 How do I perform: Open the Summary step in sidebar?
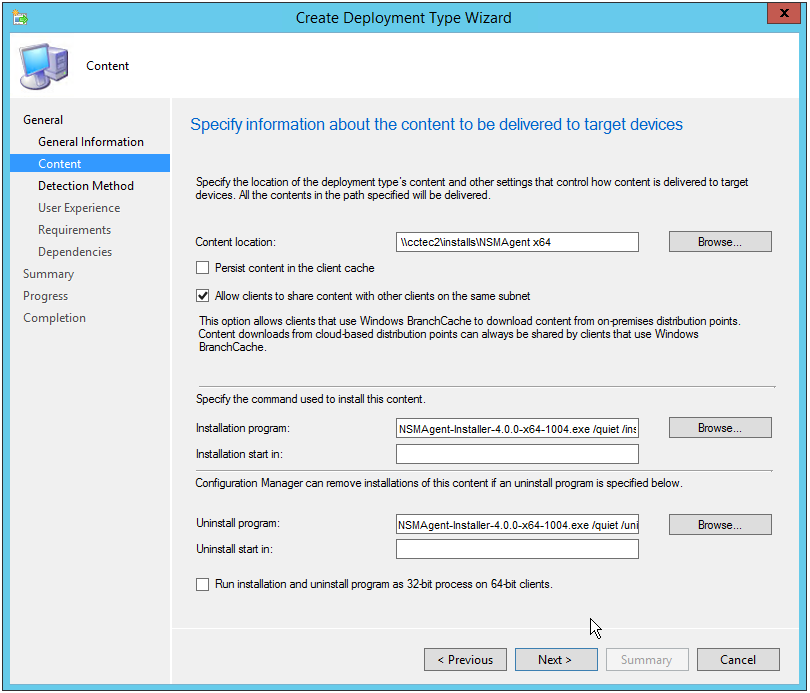[49, 274]
